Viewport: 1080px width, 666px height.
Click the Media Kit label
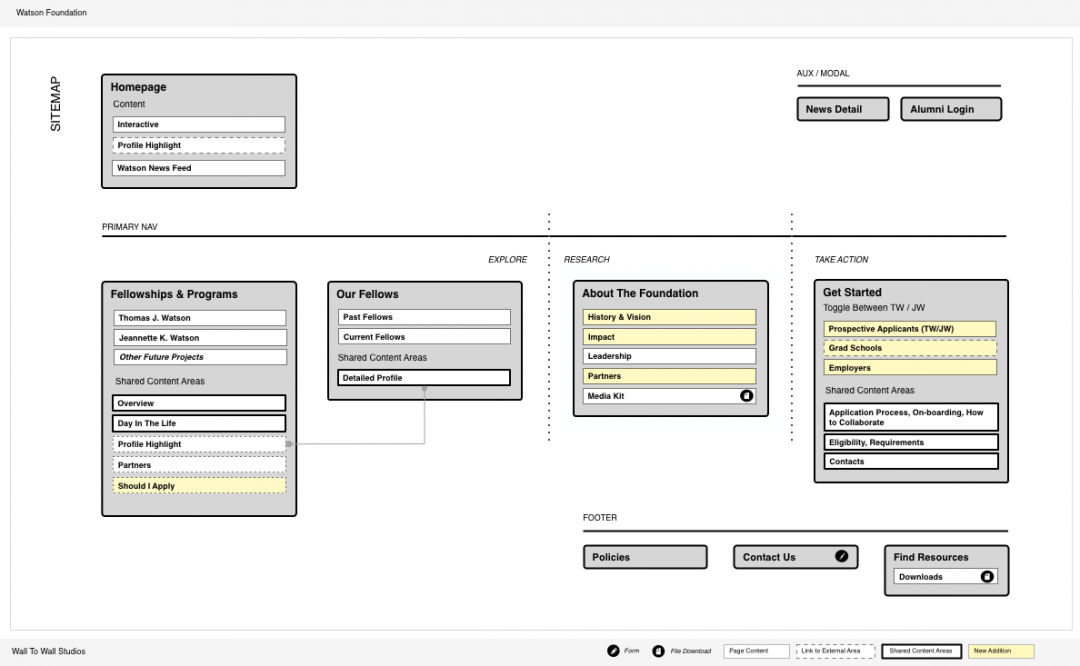tap(605, 396)
